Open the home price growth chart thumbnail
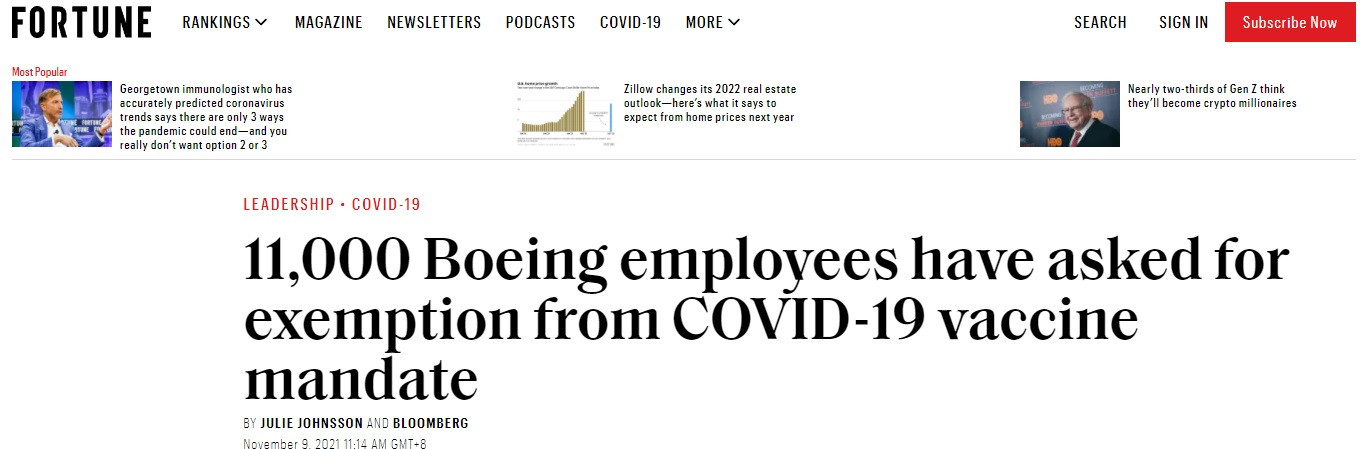Screen dimensions: 1363x449 click(566, 114)
